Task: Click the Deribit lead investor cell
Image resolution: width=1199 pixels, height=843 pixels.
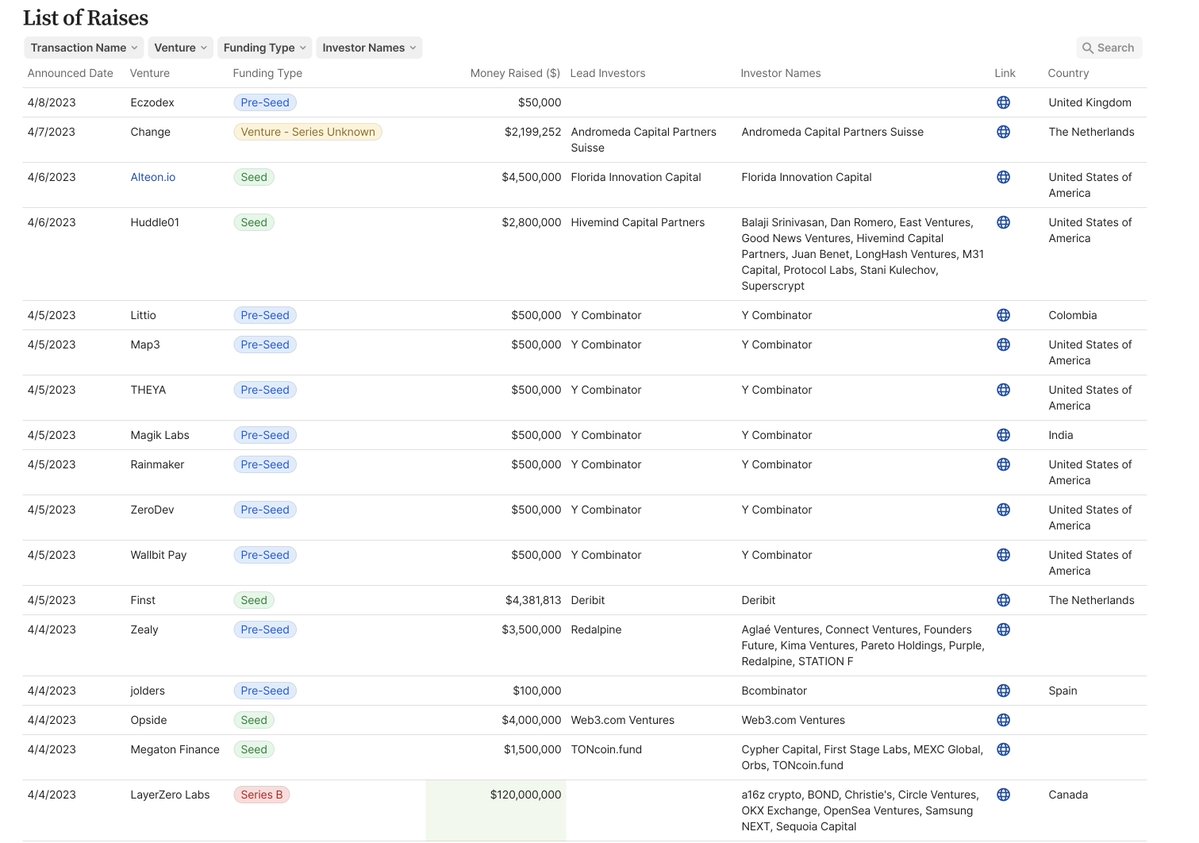Action: [588, 601]
